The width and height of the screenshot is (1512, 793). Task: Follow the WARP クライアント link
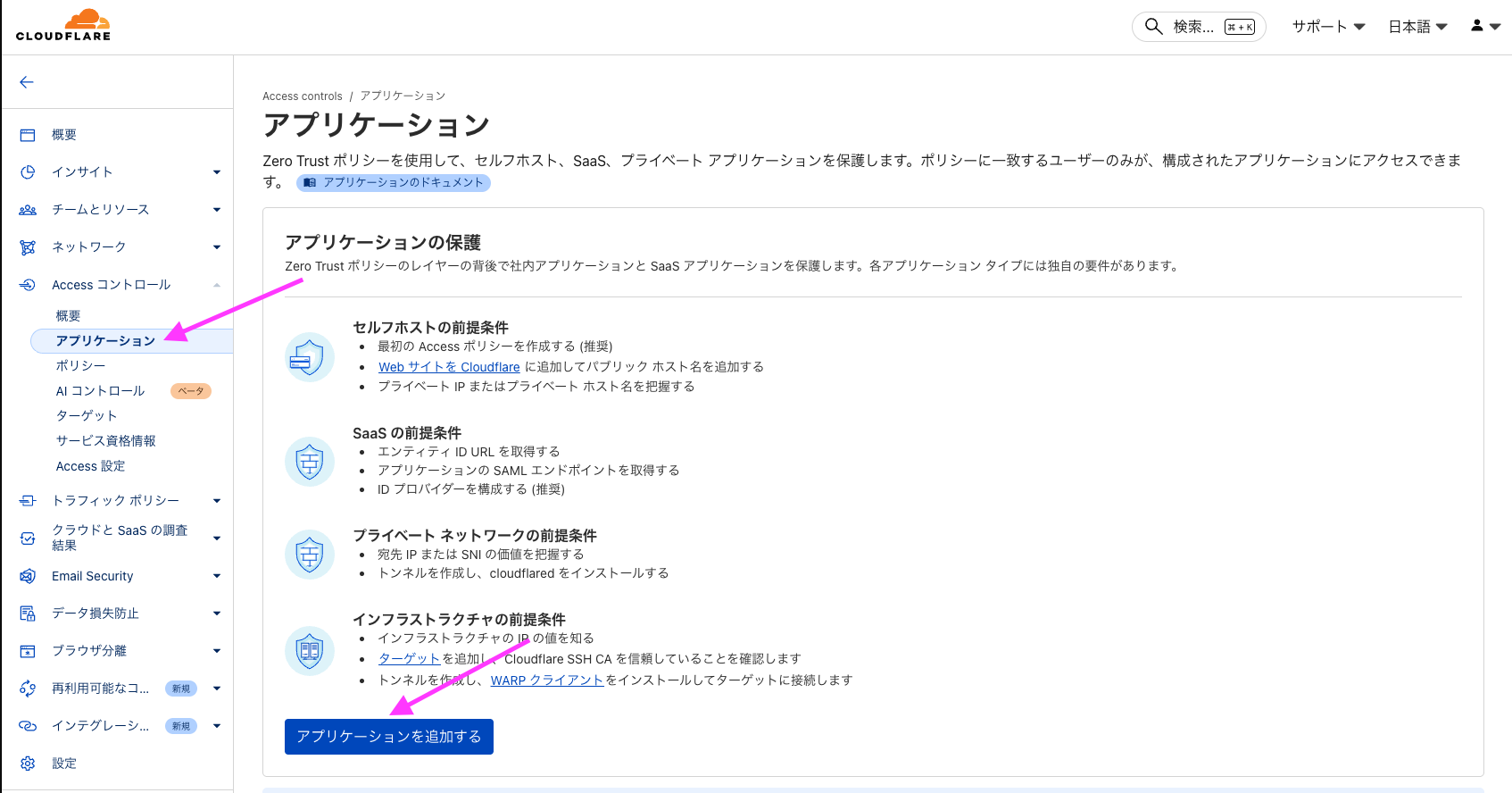(547, 680)
